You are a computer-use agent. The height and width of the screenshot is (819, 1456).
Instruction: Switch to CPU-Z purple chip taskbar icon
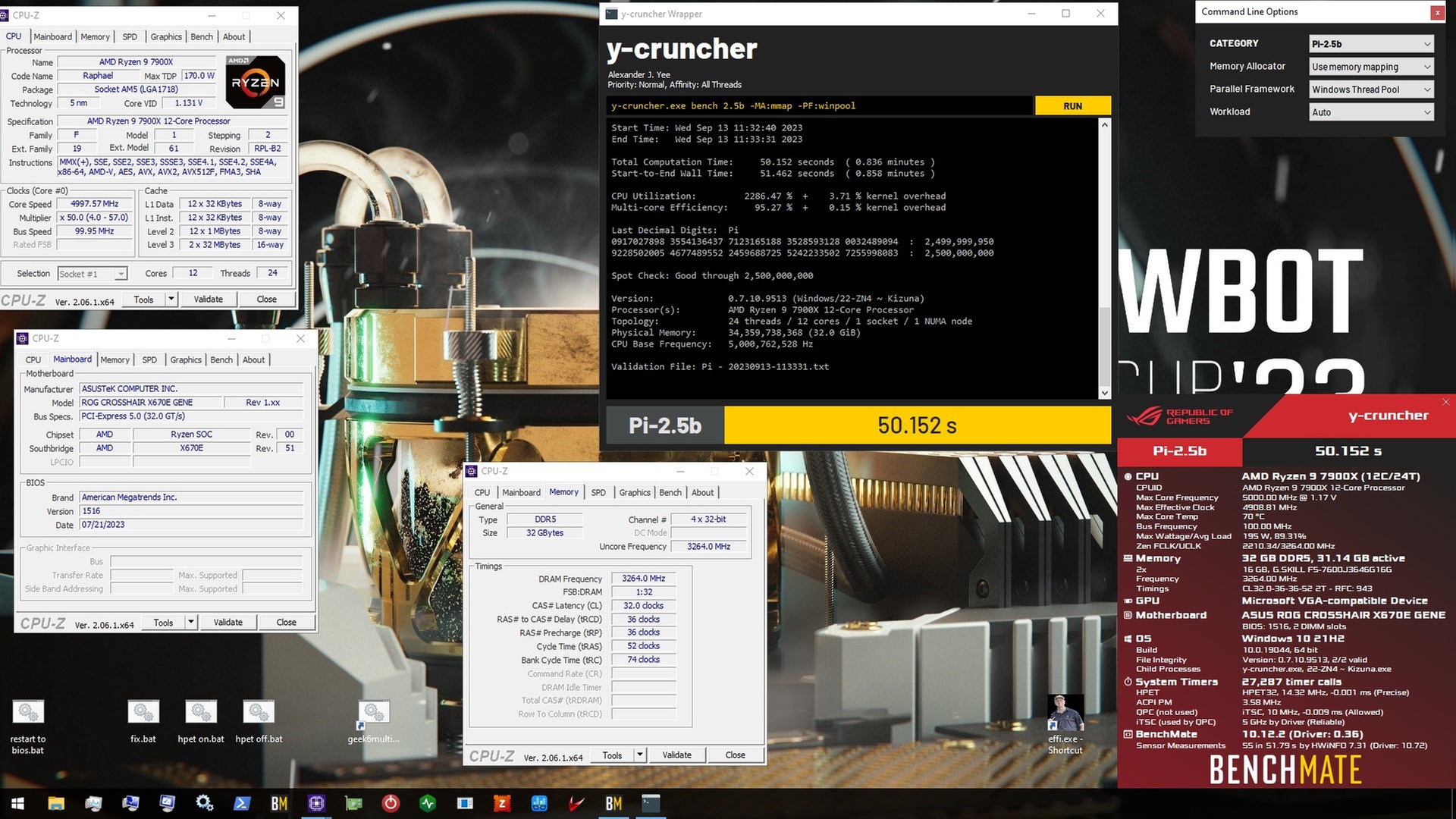(x=316, y=803)
